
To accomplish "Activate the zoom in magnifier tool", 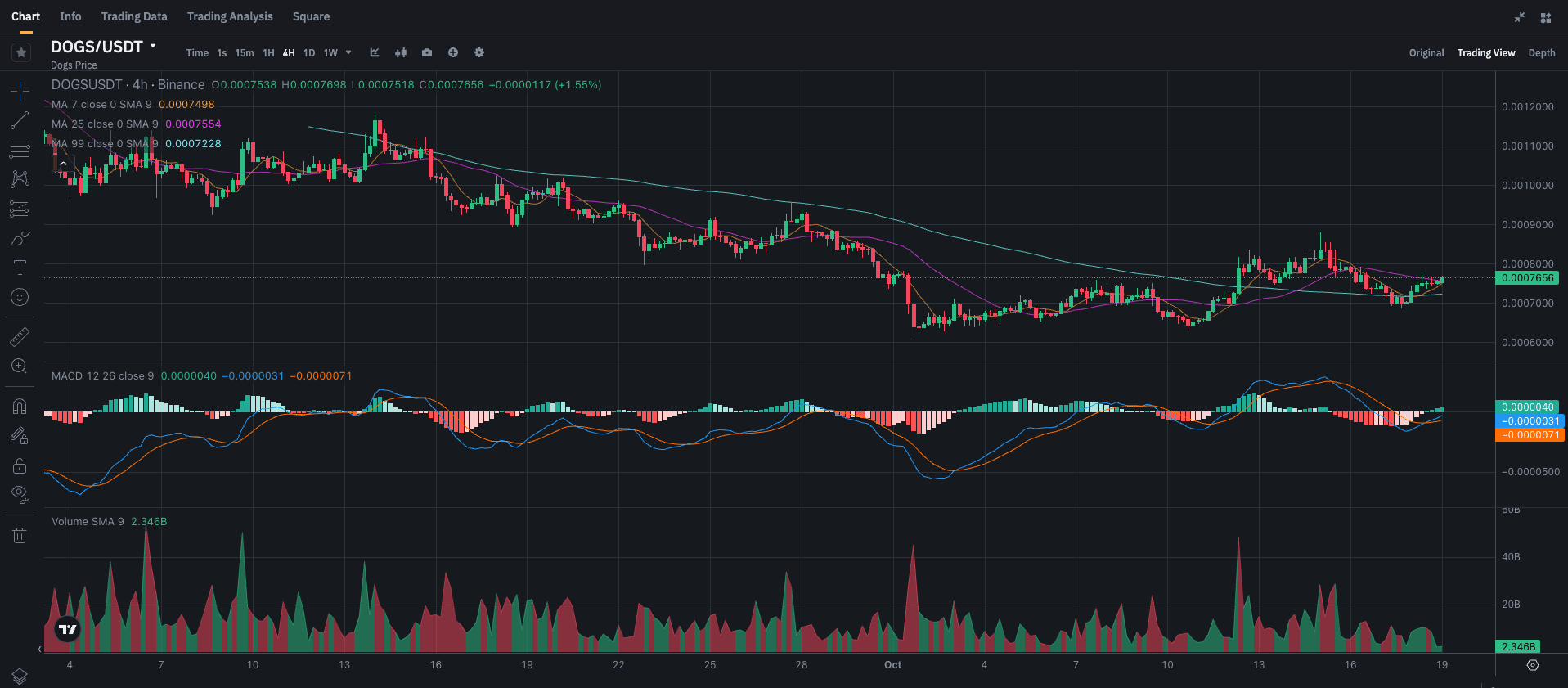I will tap(20, 366).
